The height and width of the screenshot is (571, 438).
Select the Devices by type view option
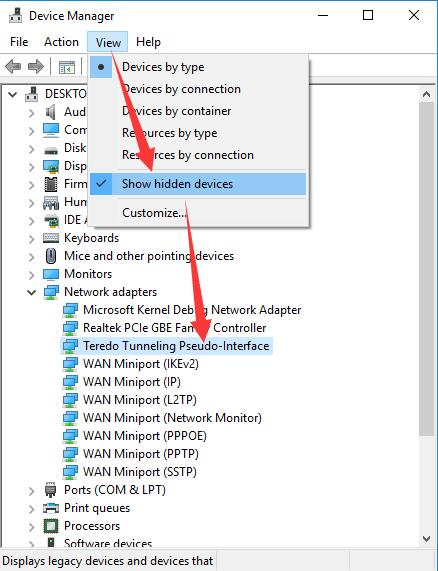pos(198,67)
